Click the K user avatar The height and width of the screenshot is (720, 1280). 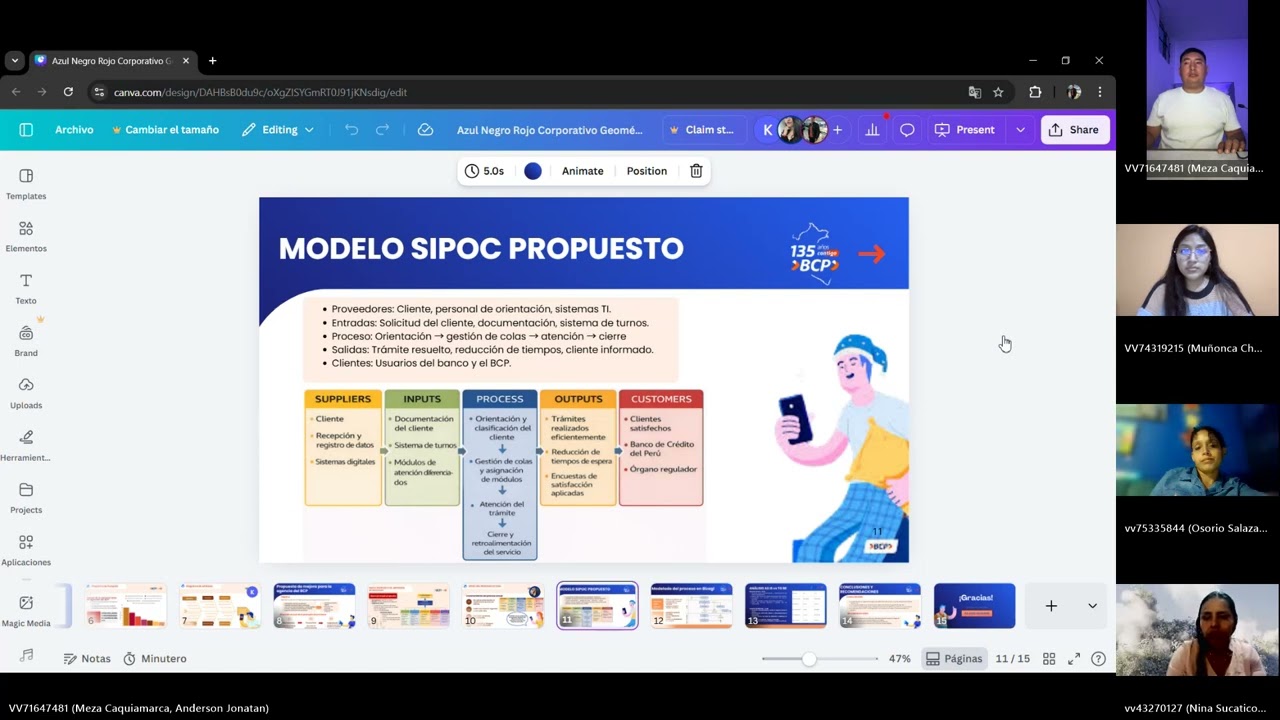point(767,130)
